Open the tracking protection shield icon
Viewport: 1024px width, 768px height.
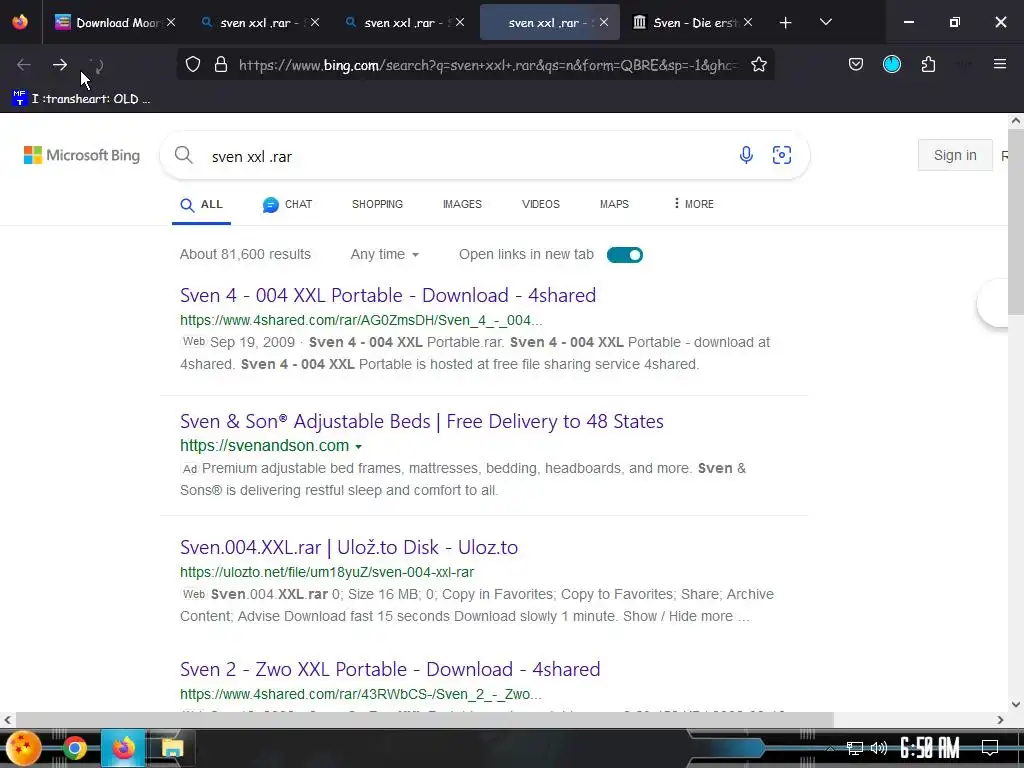pos(193,65)
